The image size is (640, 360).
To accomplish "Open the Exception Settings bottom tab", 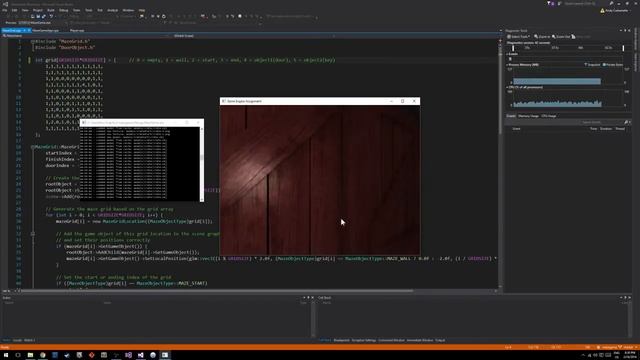I will (364, 340).
